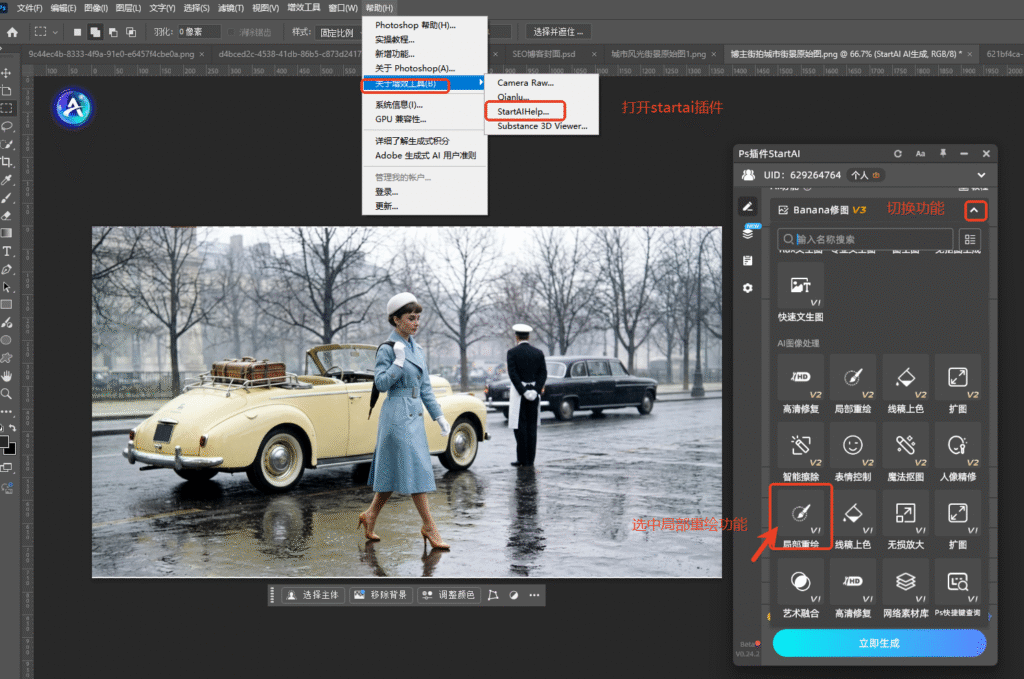1024x679 pixels.
Task: Select the Gradient tool
Action: pyautogui.click(x=7, y=233)
